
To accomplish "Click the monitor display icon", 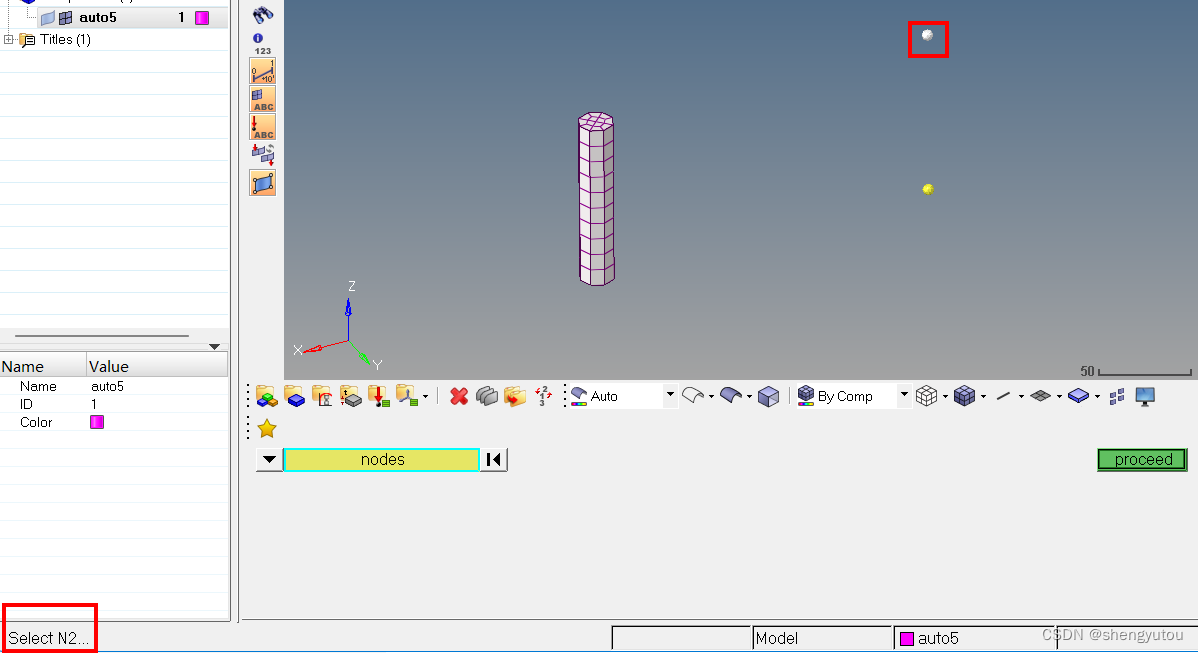I will (1145, 396).
